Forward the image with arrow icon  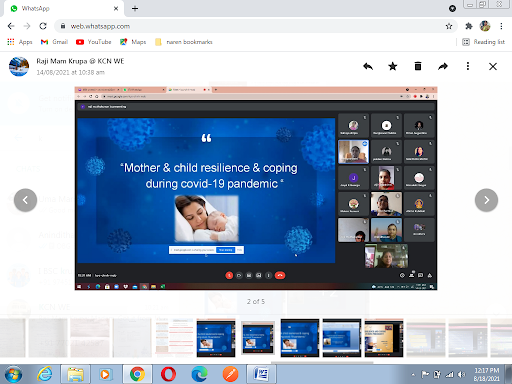tap(443, 66)
